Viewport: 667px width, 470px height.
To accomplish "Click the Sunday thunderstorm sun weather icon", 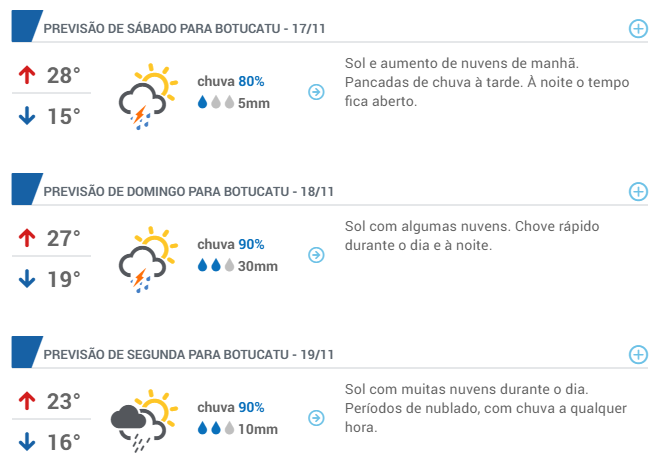I will coord(148,259).
